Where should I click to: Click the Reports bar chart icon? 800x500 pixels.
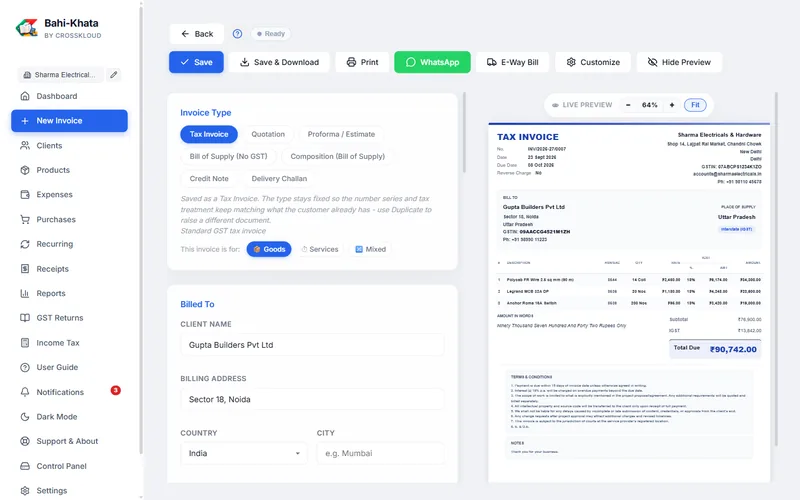tap(24, 293)
